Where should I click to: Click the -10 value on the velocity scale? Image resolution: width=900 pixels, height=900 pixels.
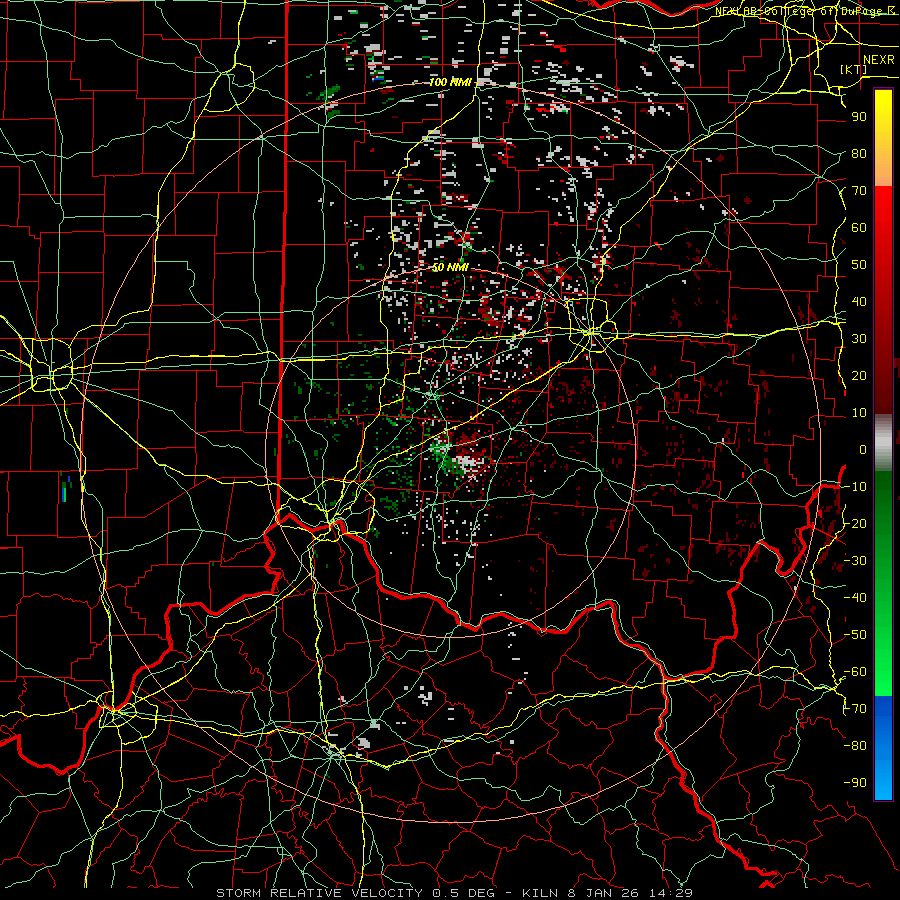pyautogui.click(x=855, y=487)
